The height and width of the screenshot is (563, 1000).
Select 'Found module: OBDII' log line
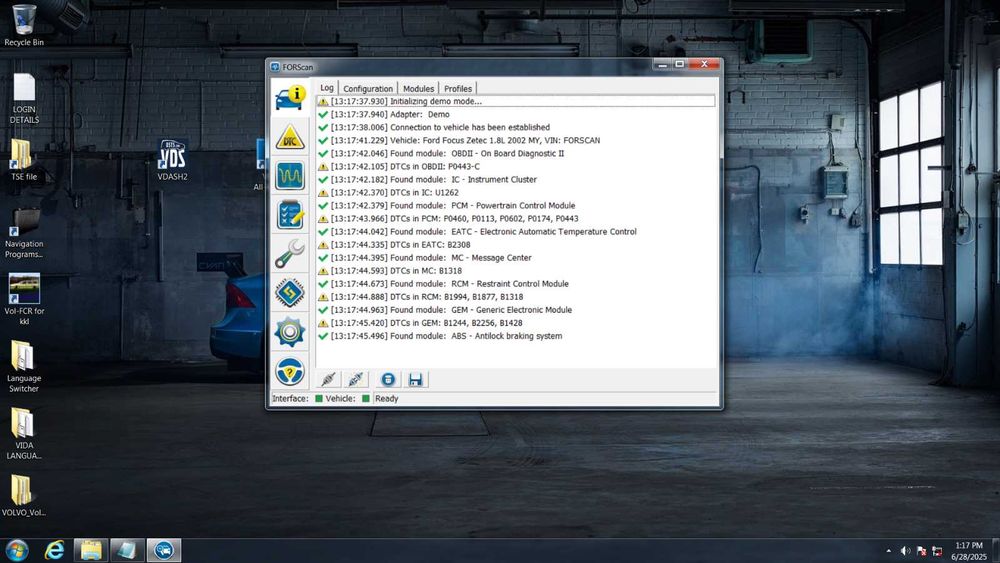(x=515, y=154)
